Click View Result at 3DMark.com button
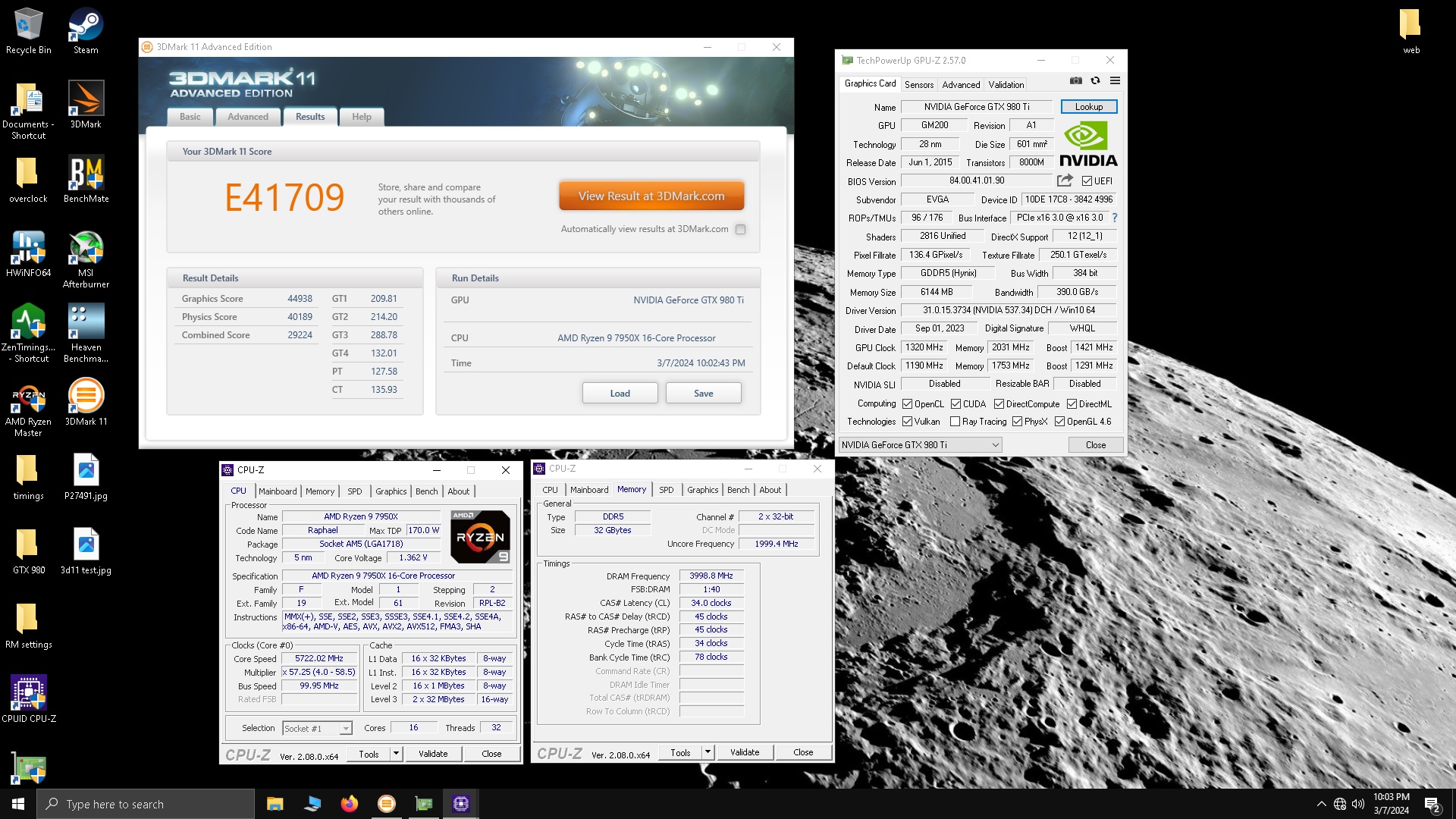 pyautogui.click(x=651, y=196)
